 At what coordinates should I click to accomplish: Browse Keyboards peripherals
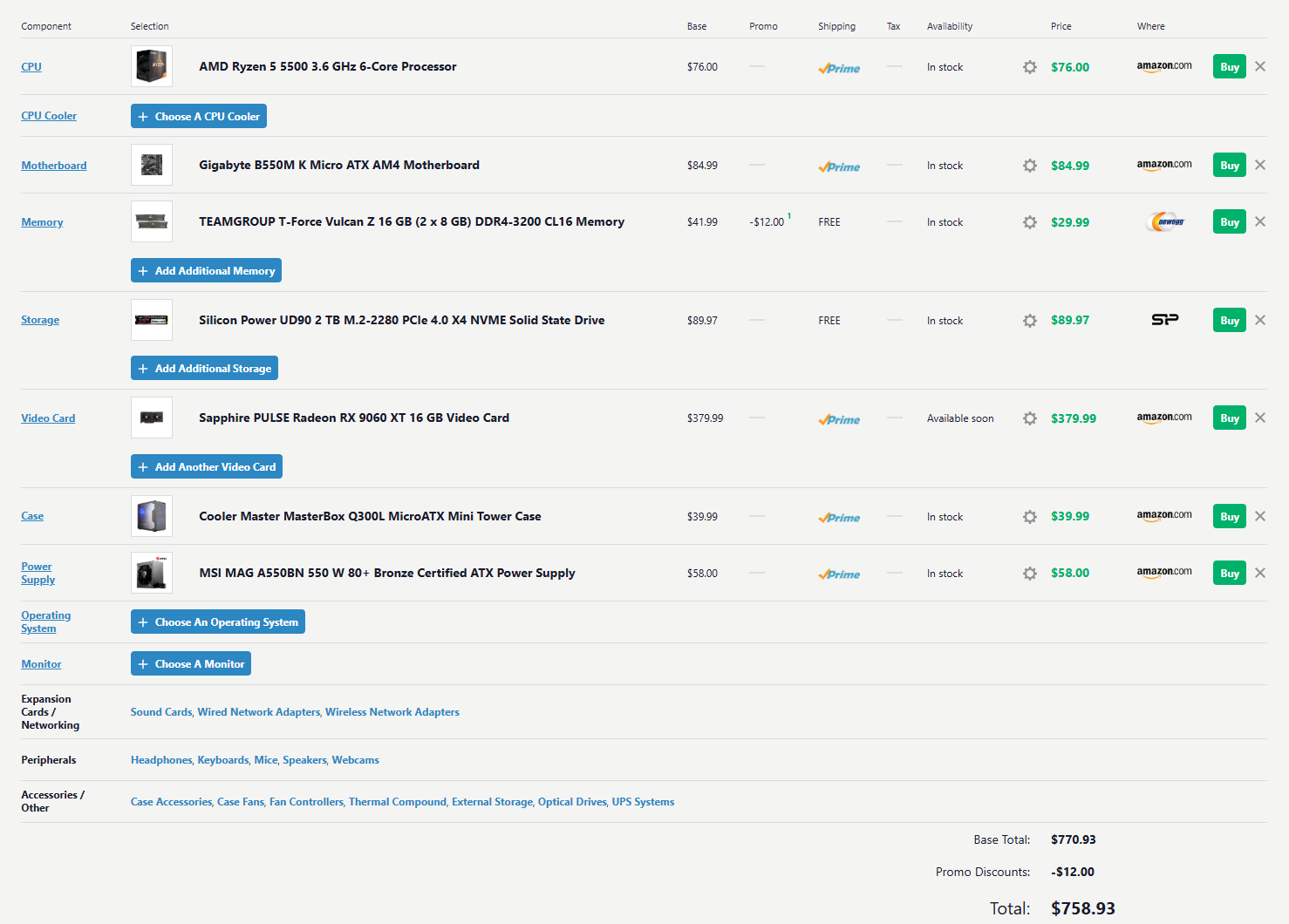coord(223,759)
